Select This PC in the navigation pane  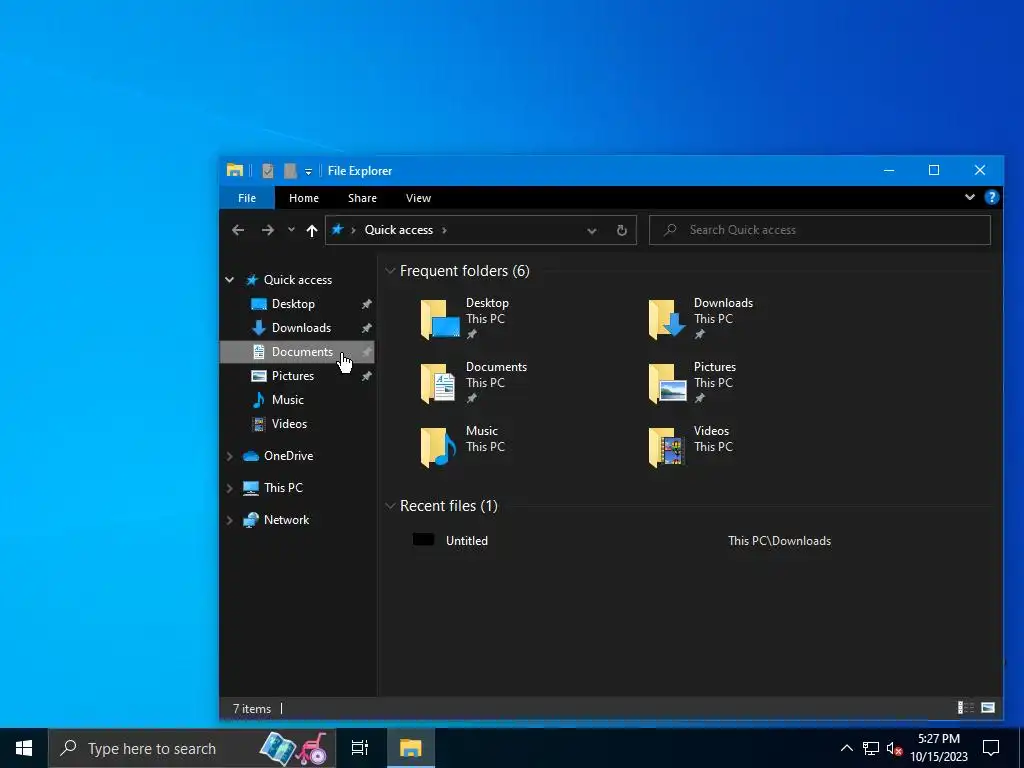pos(282,488)
